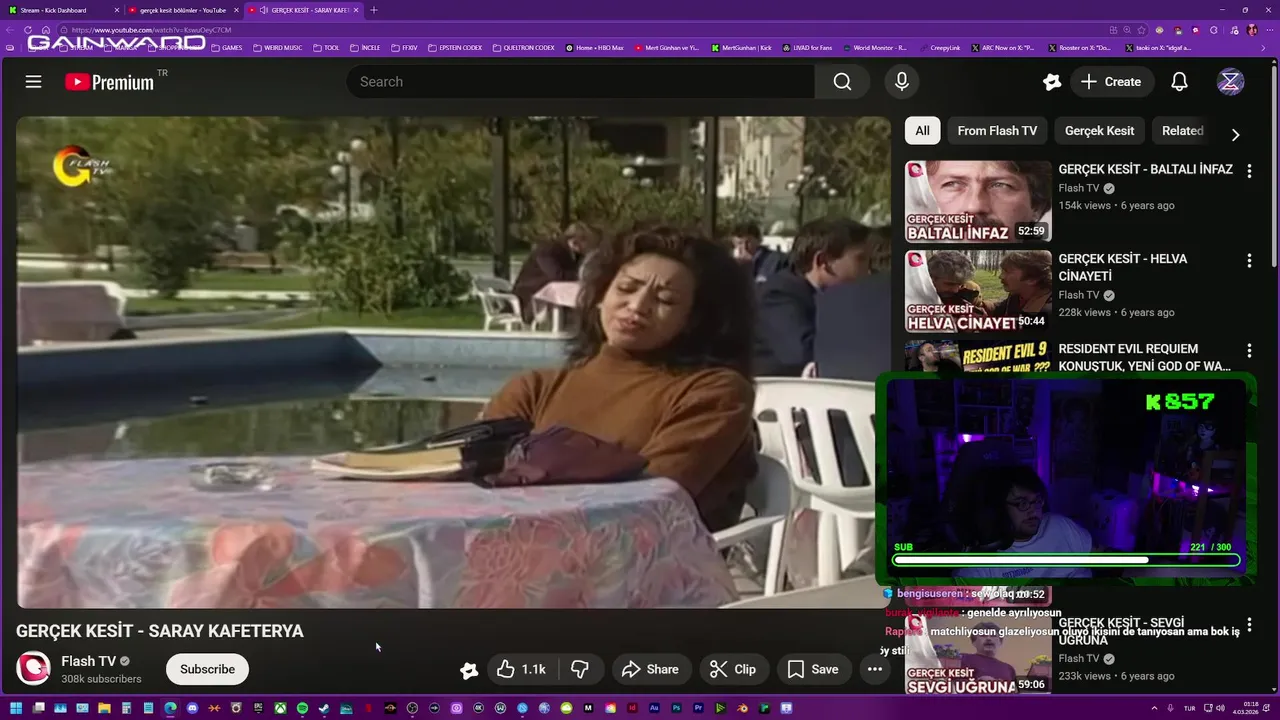Image resolution: width=1280 pixels, height=720 pixels.
Task: Open Windows Start menu
Action: coord(16,708)
